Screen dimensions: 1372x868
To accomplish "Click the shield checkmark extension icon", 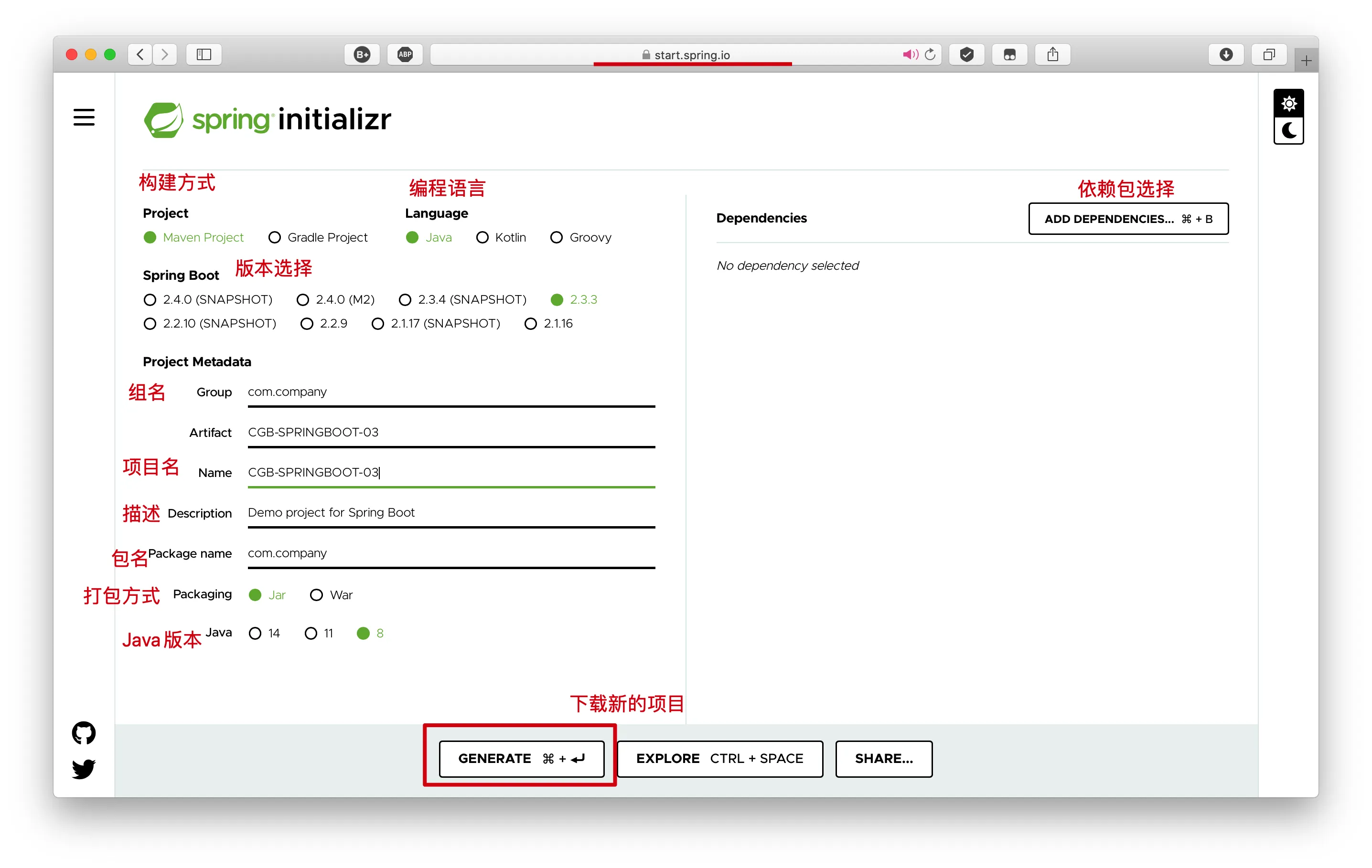I will (x=967, y=55).
